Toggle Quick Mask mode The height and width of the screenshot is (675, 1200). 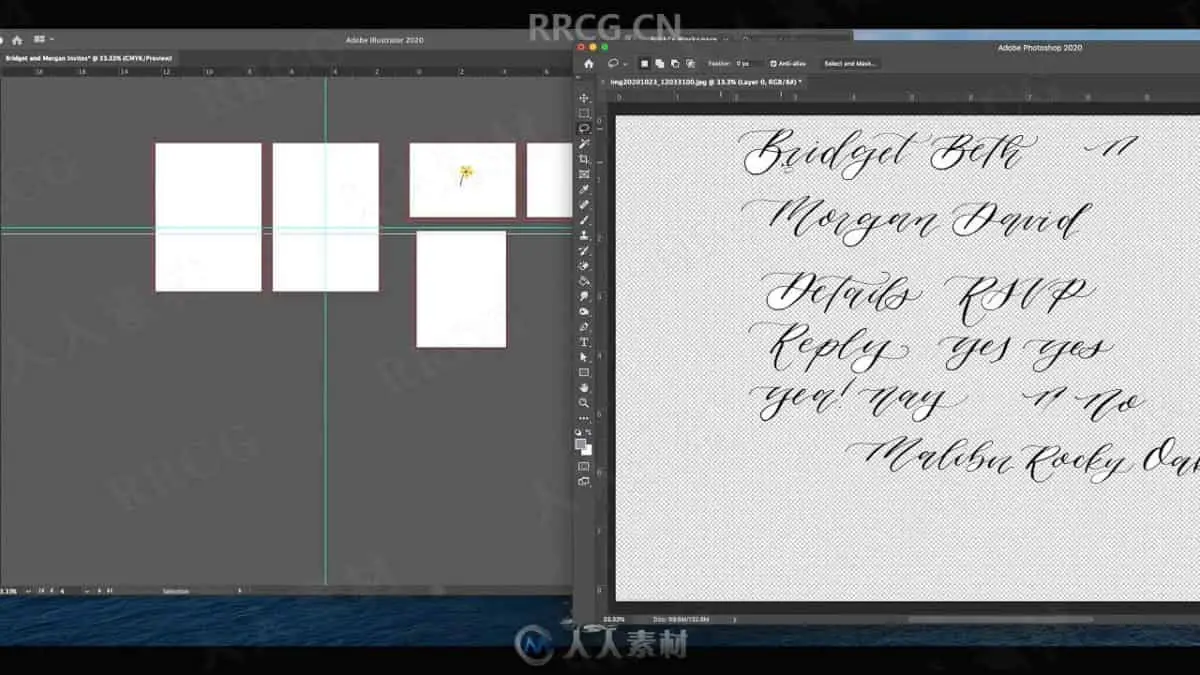584,466
